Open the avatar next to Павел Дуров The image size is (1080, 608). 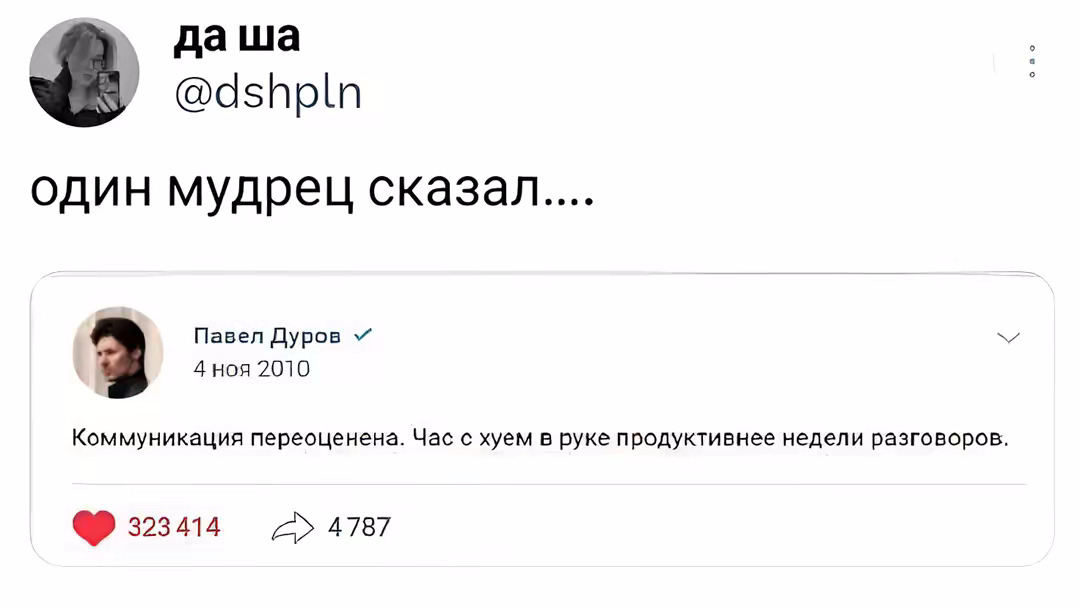[118, 353]
